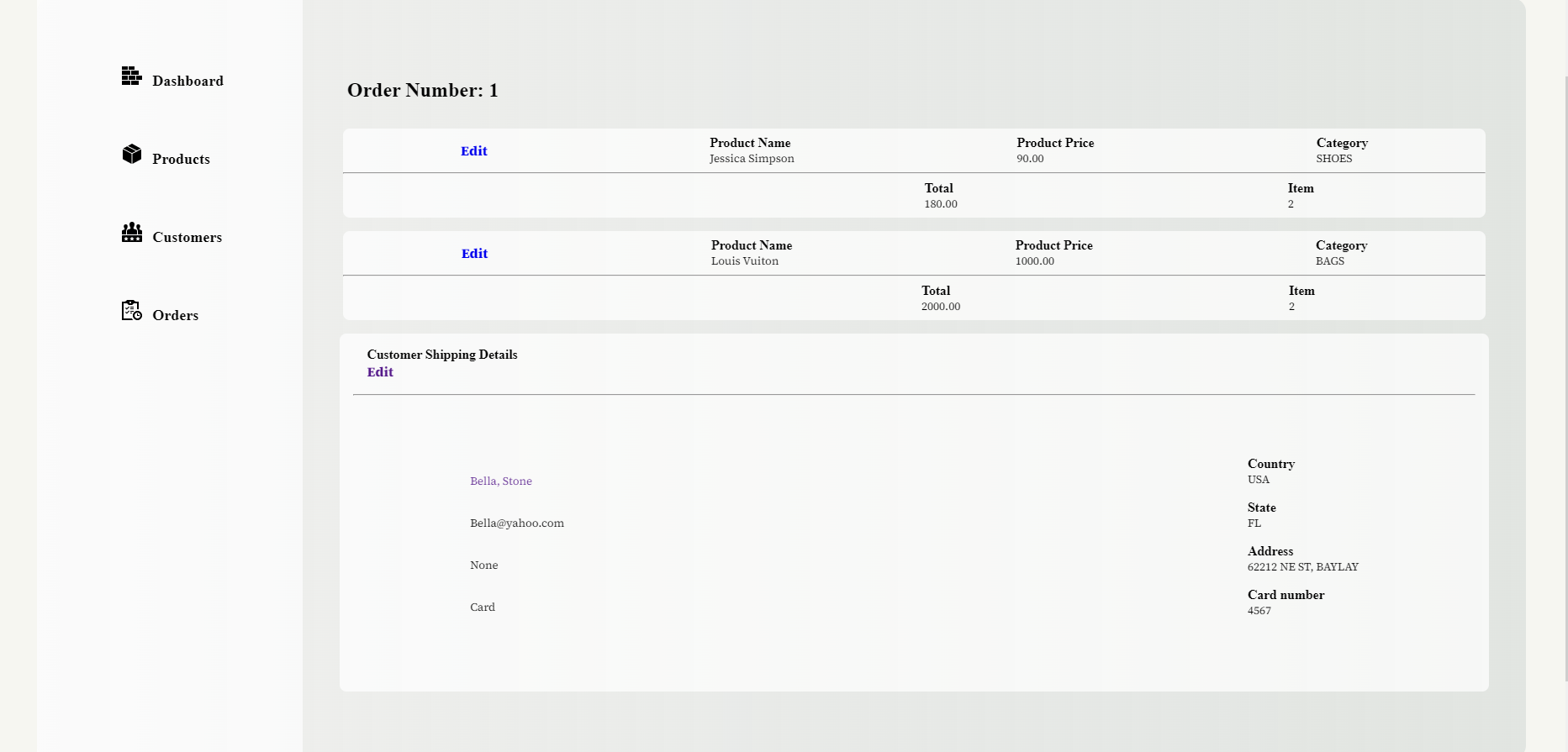Image resolution: width=1568 pixels, height=752 pixels.
Task: Go to the Products page
Action: pos(181,160)
